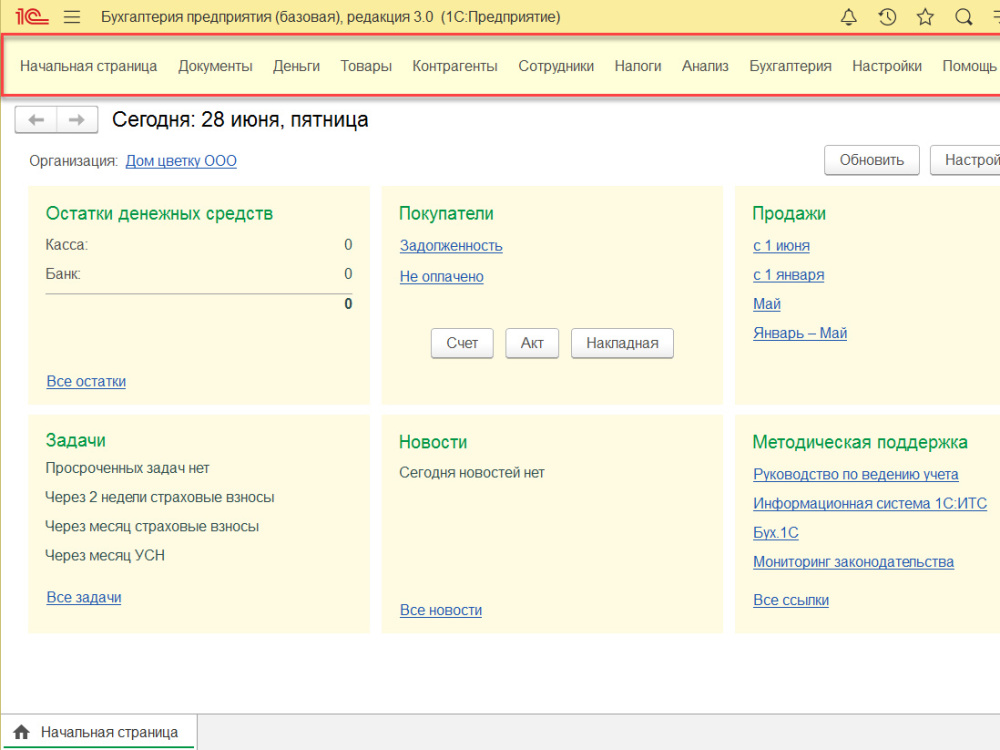The width and height of the screenshot is (1000, 750).
Task: Open notifications bell icon
Action: click(848, 17)
